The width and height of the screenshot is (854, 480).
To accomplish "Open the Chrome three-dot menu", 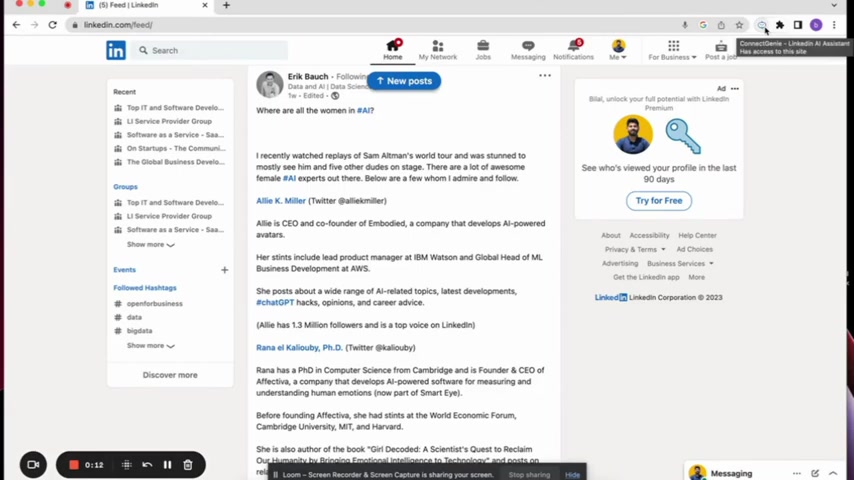I will (834, 25).
